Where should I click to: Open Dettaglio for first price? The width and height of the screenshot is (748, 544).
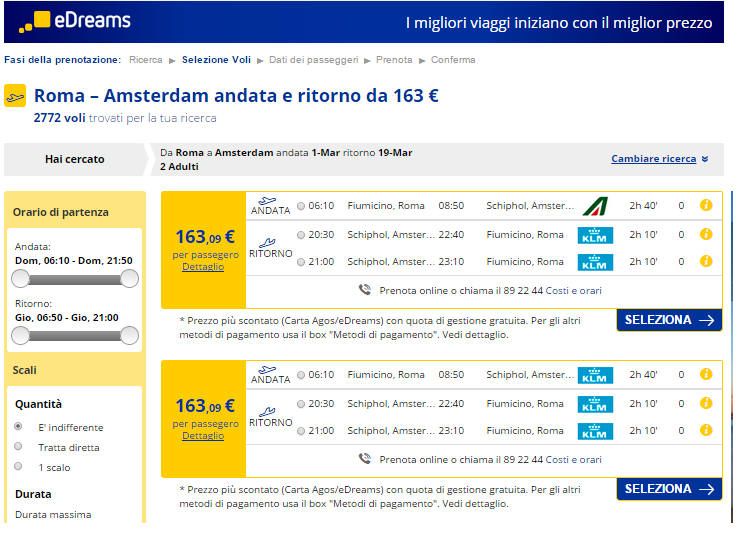203,267
